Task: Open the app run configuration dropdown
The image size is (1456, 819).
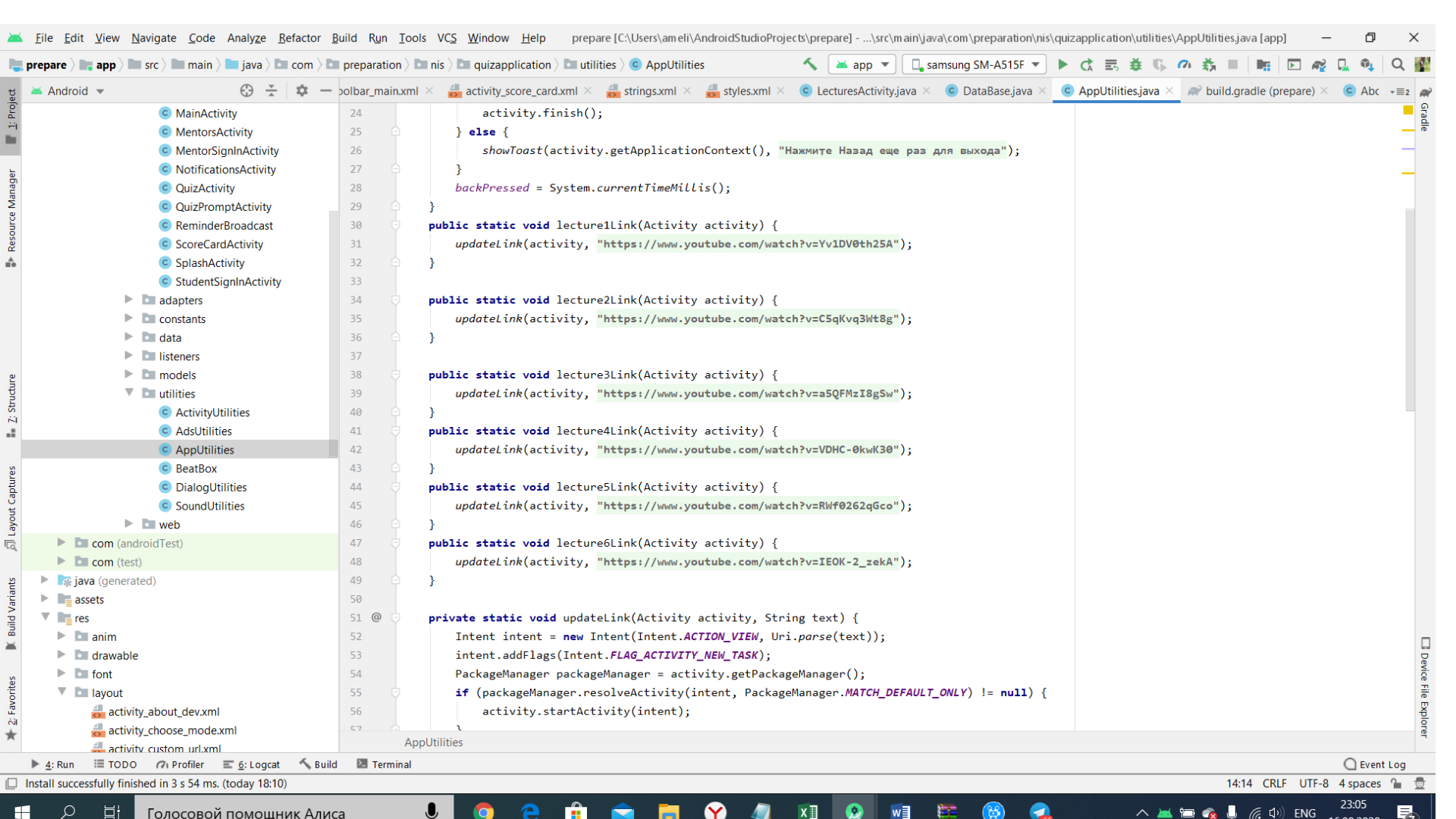Action: pyautogui.click(x=862, y=64)
